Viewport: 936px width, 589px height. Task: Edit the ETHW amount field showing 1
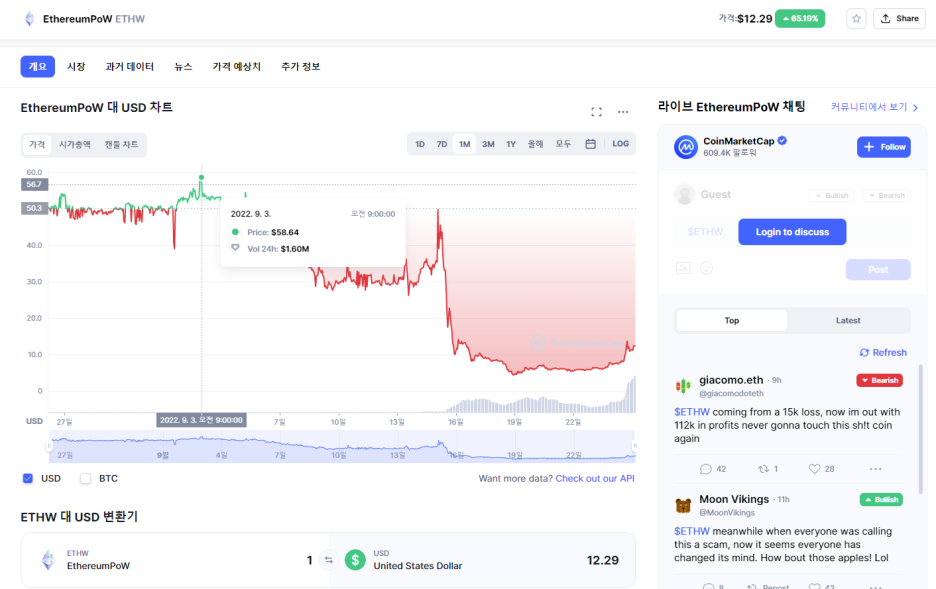click(x=309, y=560)
